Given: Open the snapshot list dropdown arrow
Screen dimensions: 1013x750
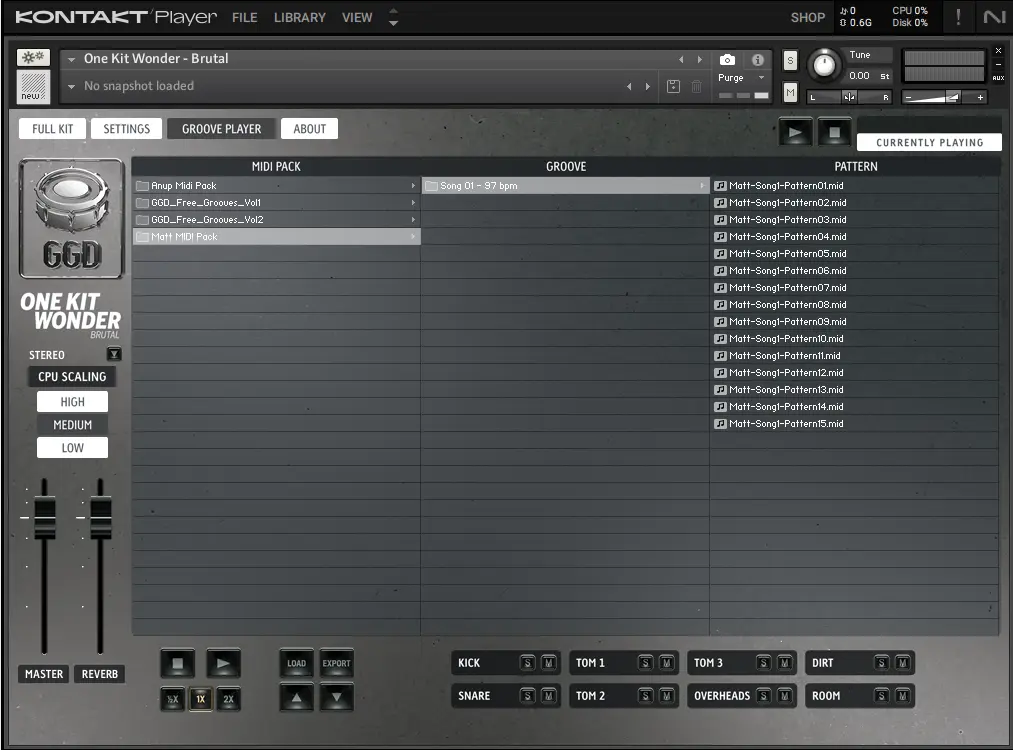Looking at the screenshot, I should pos(71,87).
